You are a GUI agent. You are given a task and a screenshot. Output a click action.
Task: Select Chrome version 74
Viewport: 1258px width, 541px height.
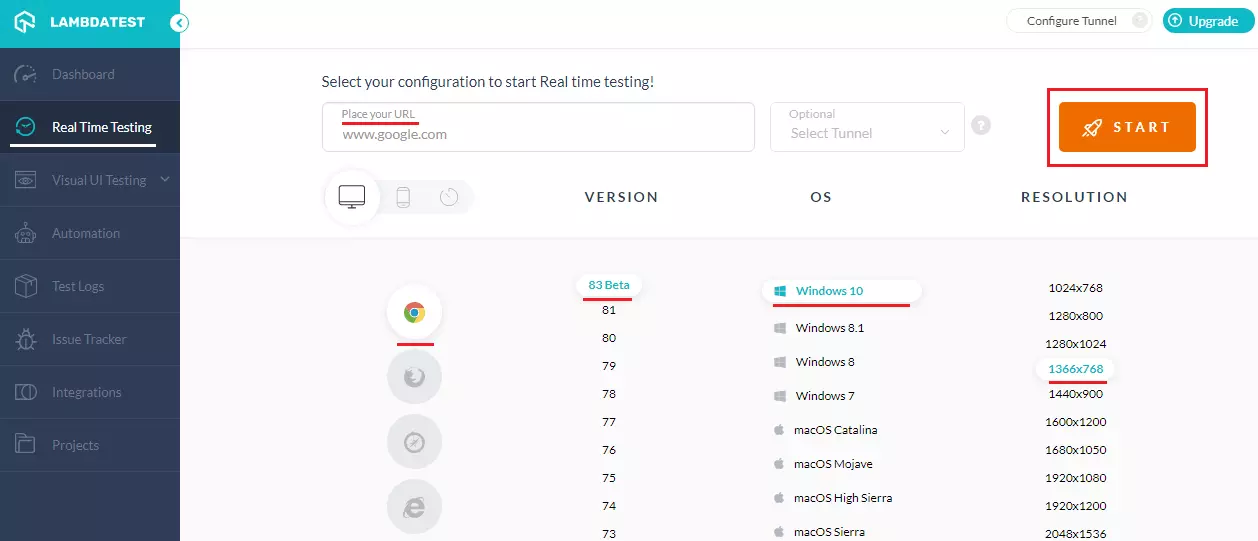(x=609, y=506)
